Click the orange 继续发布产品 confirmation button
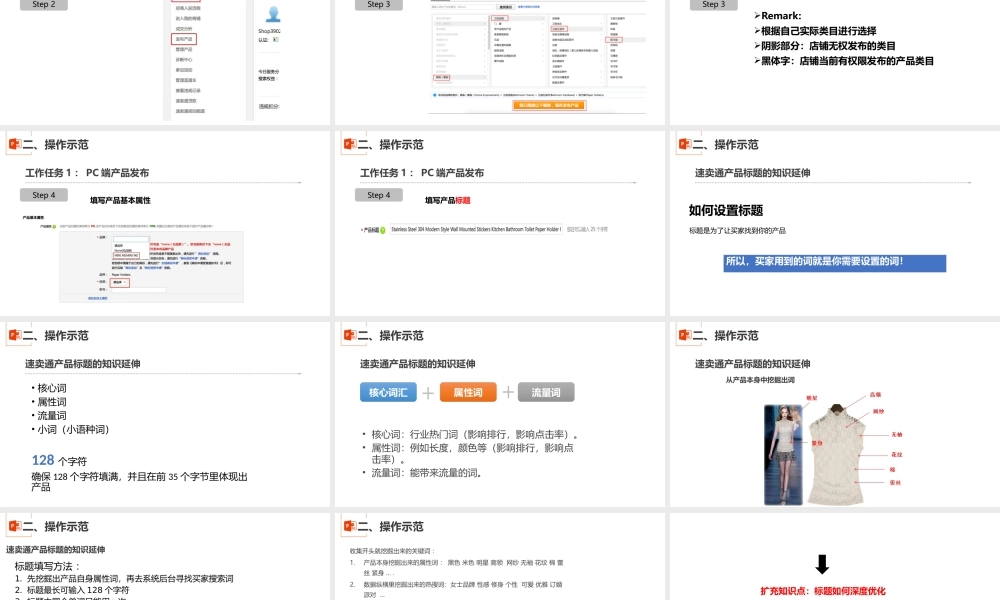 click(550, 105)
